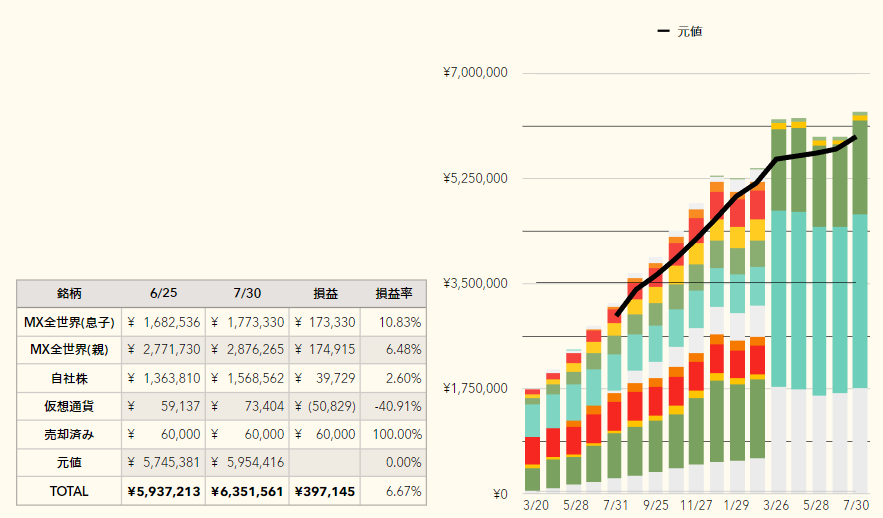Select the 5/28 date label after 3/20
Screen dimensions: 883x518
tap(576, 505)
